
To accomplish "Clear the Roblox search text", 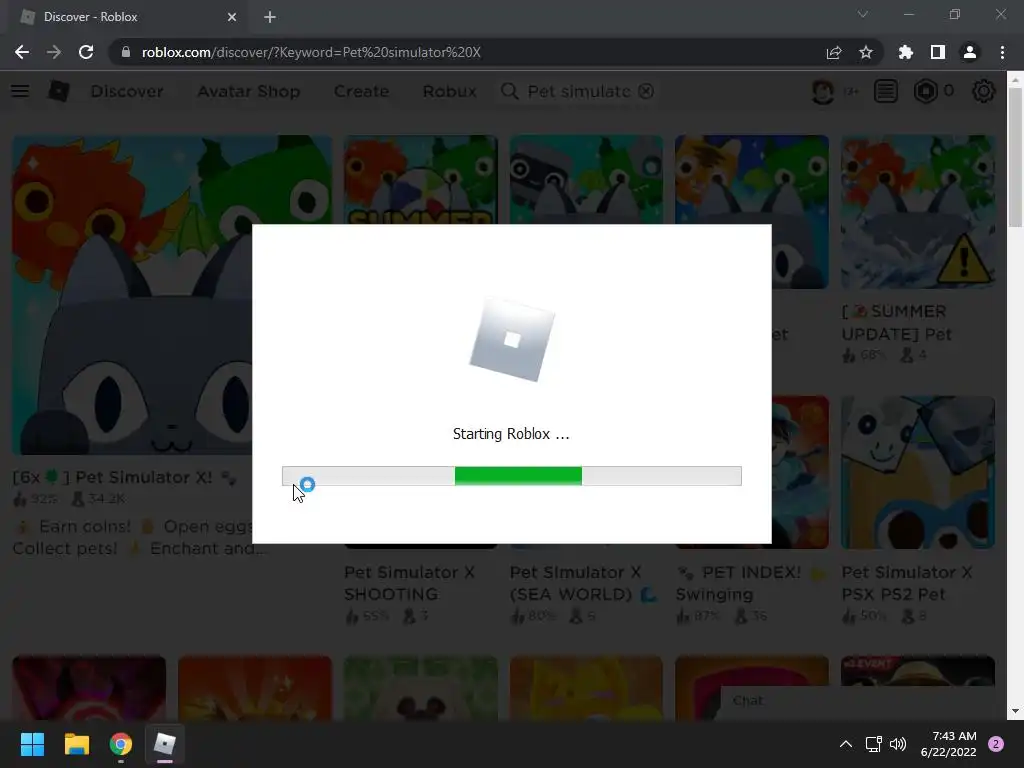I will (x=646, y=91).
